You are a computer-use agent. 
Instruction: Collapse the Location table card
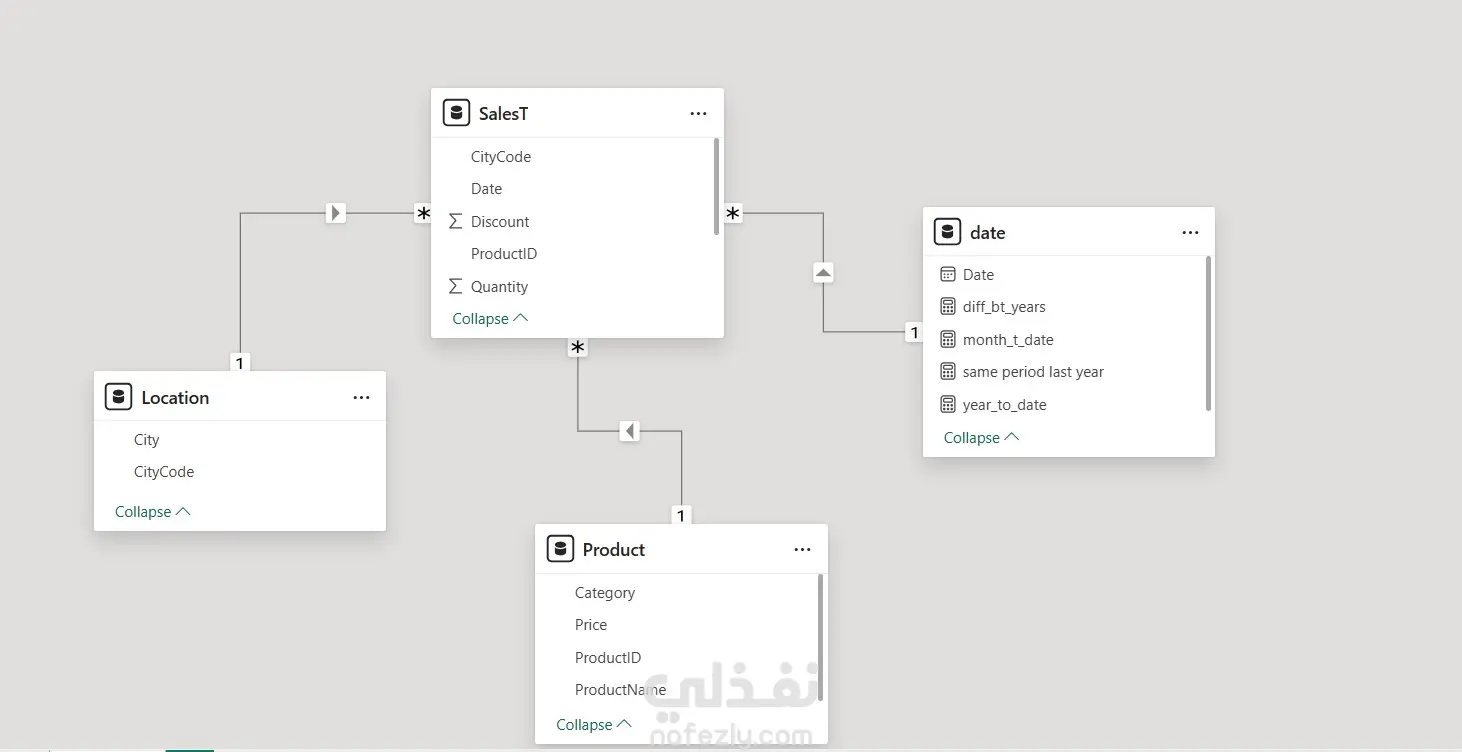(152, 512)
